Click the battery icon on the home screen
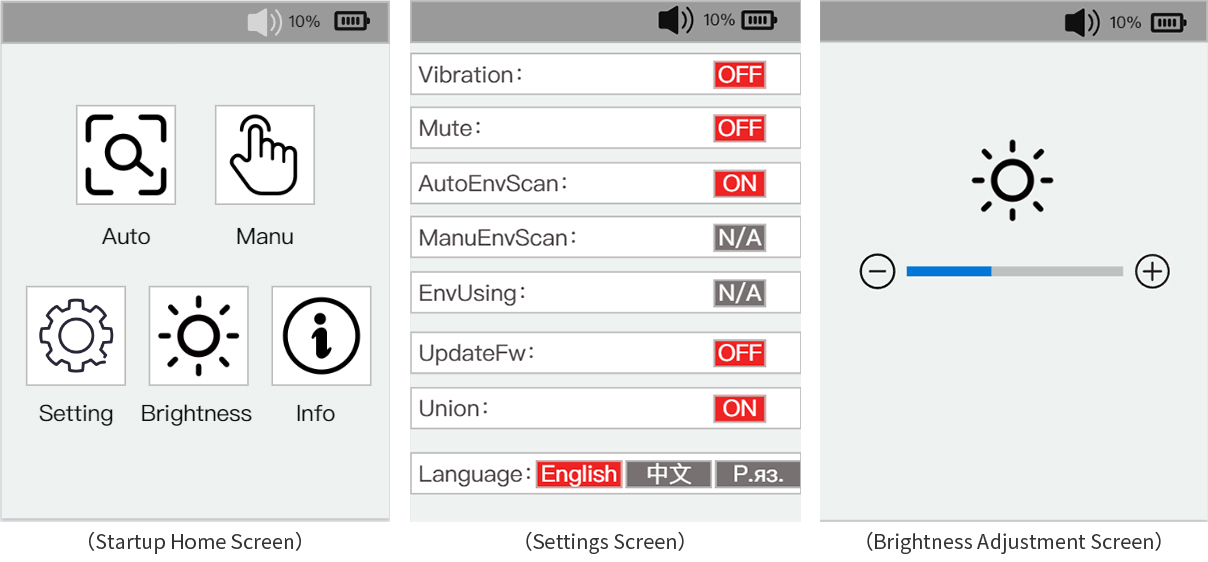The width and height of the screenshot is (1208, 562). 351,21
